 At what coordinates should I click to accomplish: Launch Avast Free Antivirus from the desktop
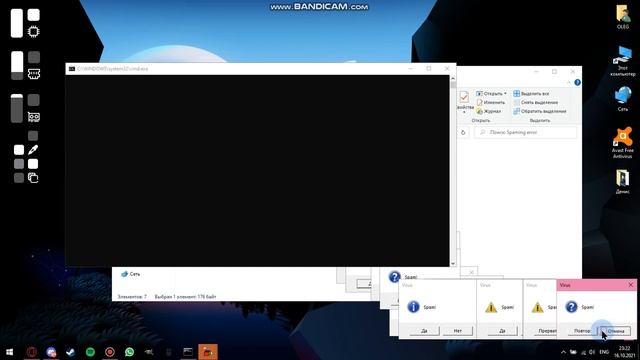pos(622,143)
